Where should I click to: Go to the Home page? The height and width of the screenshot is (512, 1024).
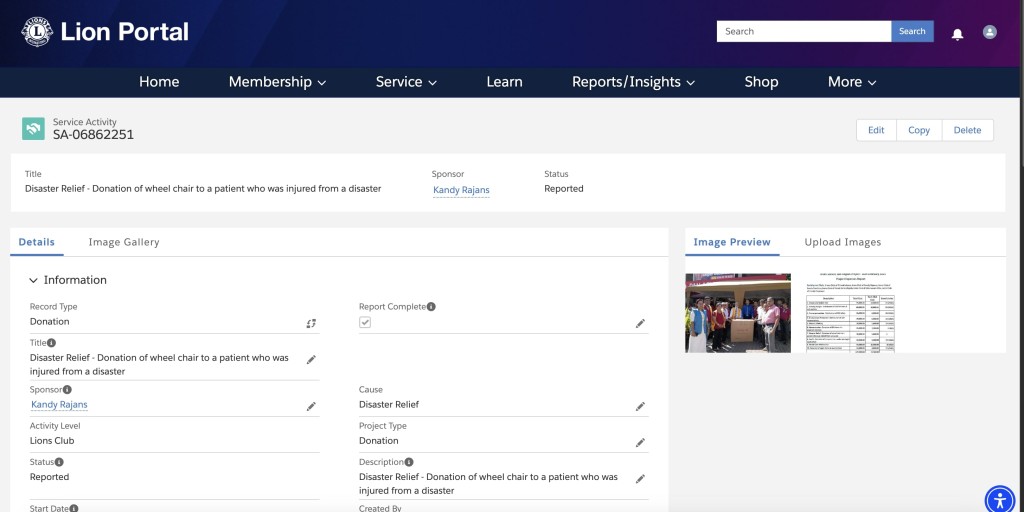(159, 82)
